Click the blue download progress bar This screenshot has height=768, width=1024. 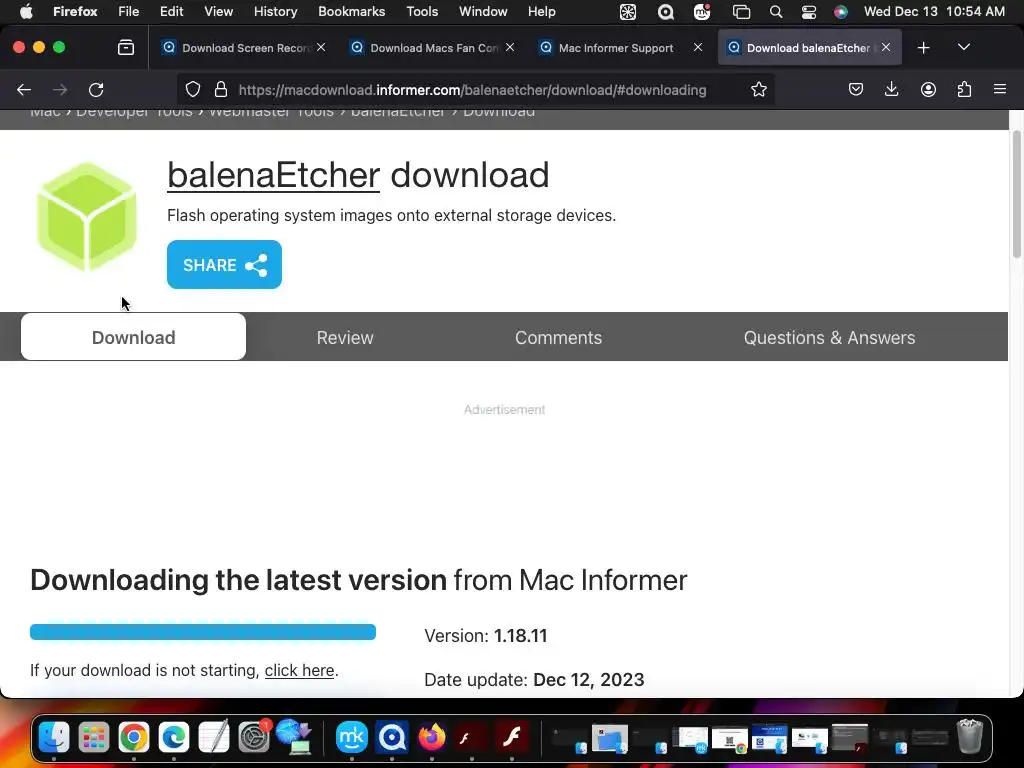coord(203,632)
